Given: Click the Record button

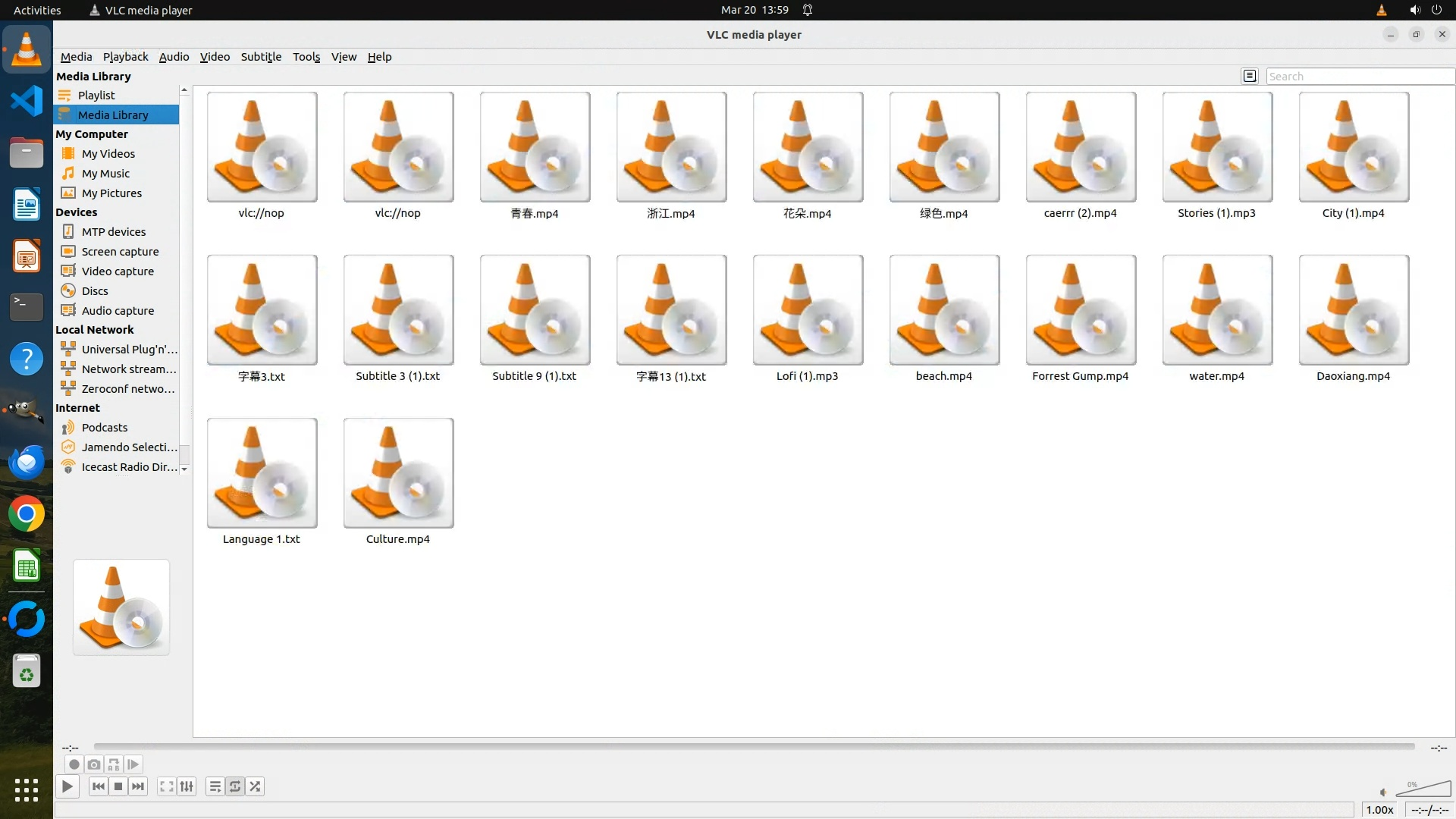Looking at the screenshot, I should click(74, 764).
